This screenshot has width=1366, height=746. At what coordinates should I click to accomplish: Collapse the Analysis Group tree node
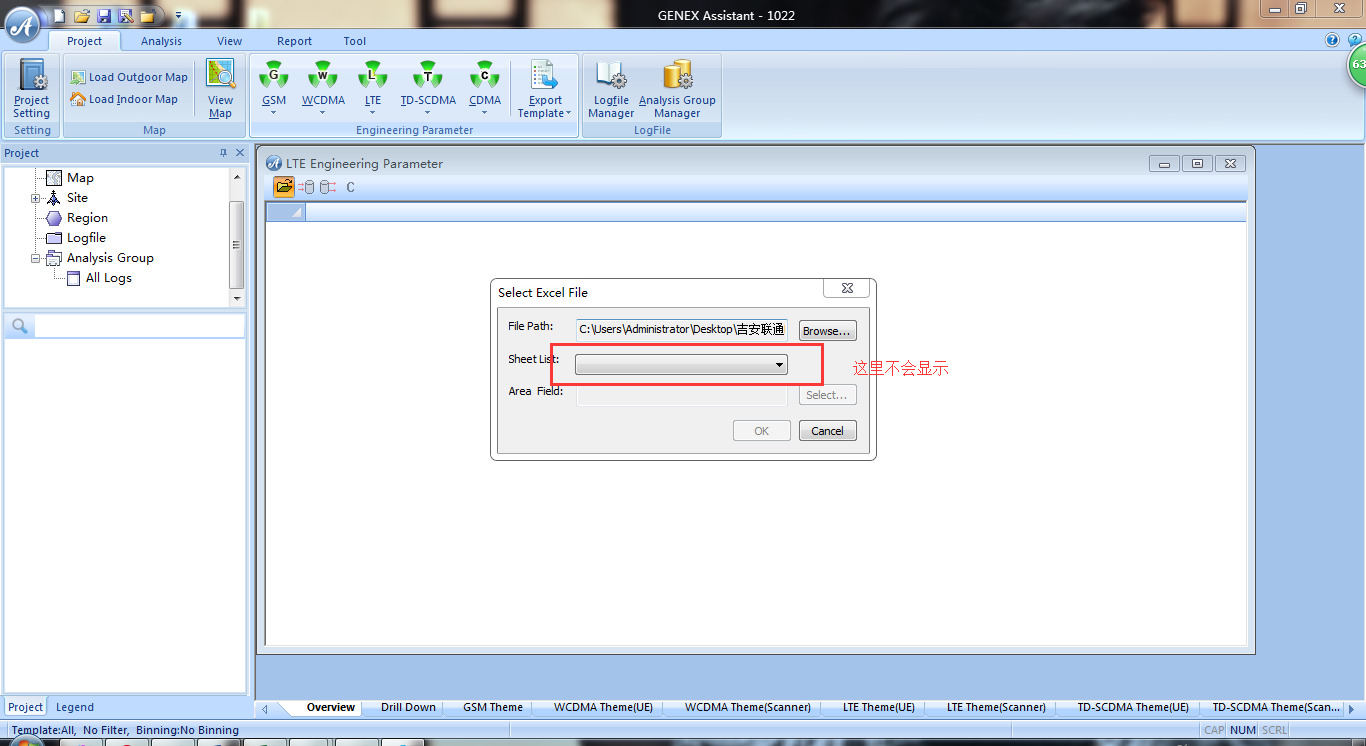[36, 258]
